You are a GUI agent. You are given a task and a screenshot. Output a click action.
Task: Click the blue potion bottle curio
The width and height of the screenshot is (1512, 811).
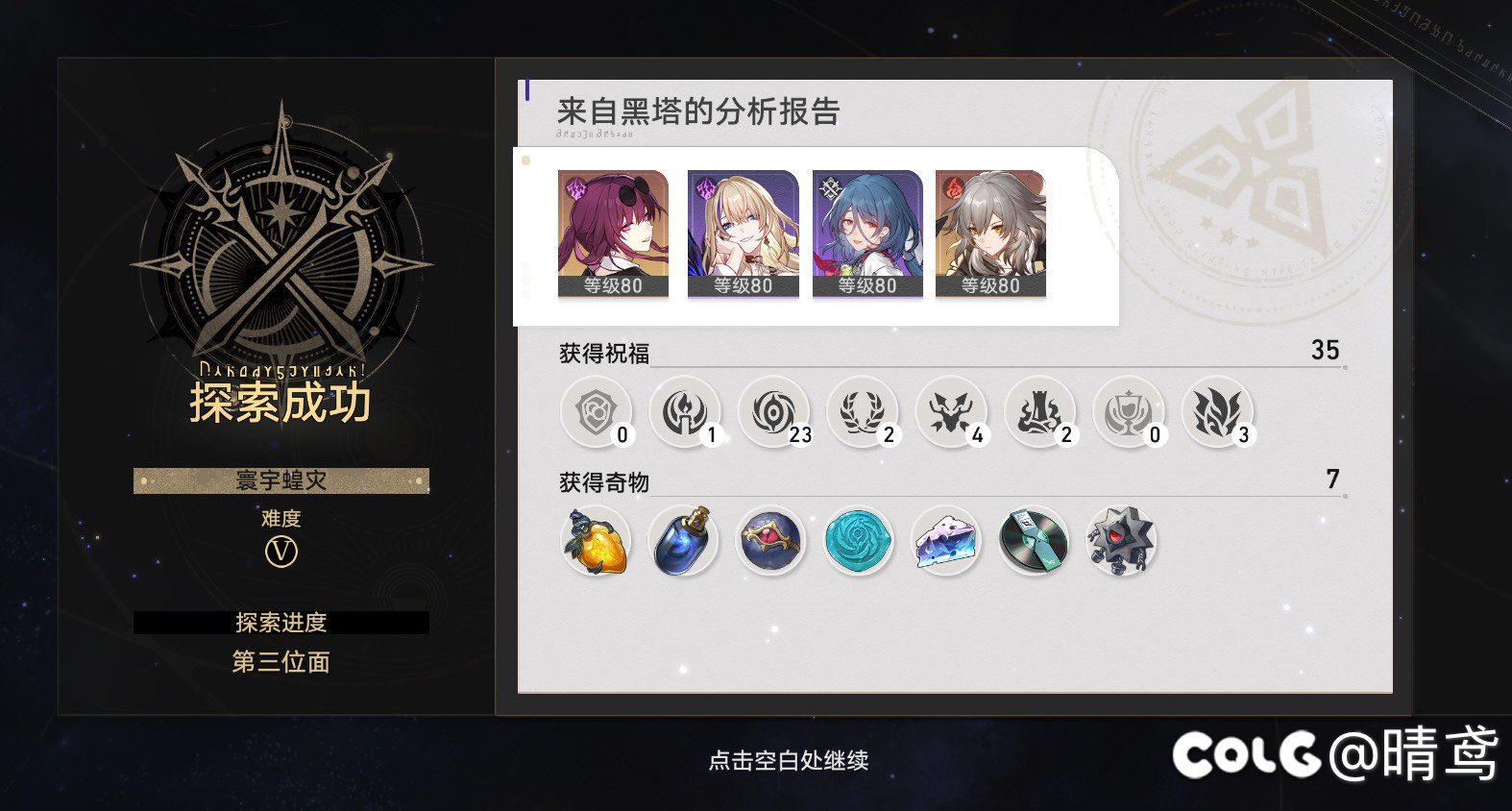coord(683,541)
